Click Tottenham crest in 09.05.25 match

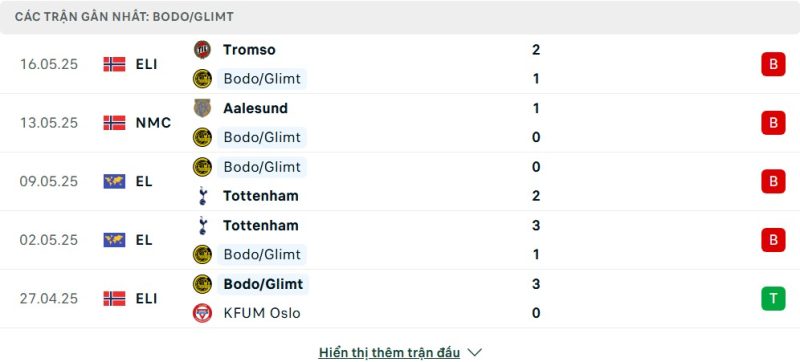tap(203, 196)
